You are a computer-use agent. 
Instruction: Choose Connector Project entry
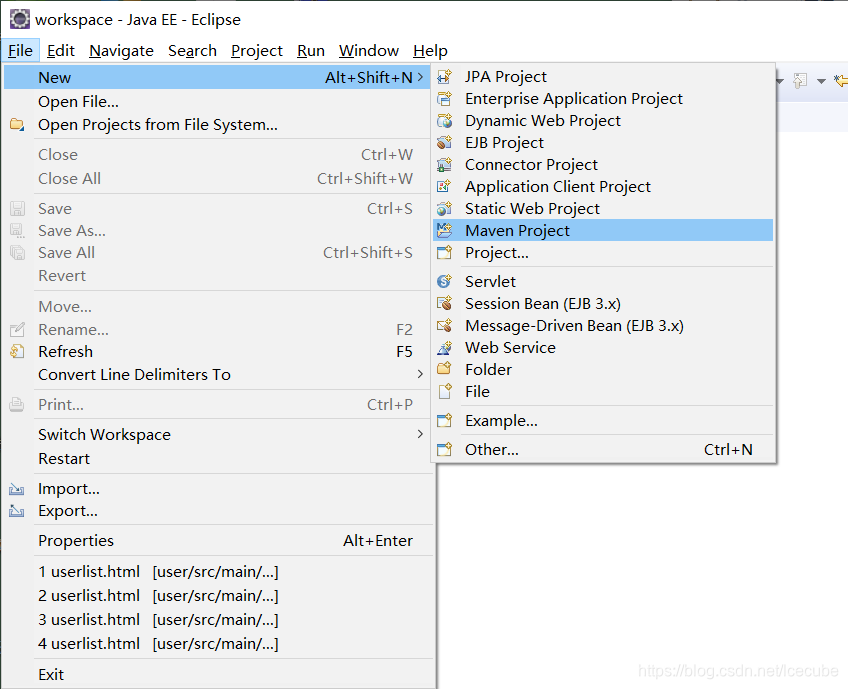603,164
